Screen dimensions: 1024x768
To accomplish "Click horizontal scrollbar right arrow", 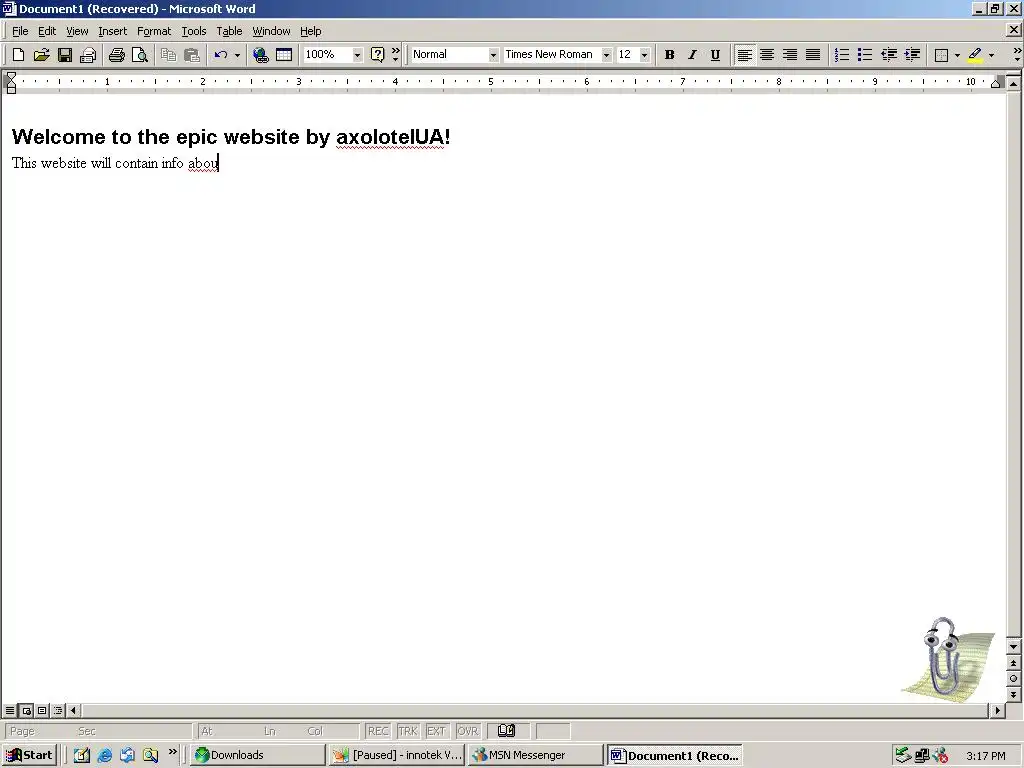I will point(997,710).
